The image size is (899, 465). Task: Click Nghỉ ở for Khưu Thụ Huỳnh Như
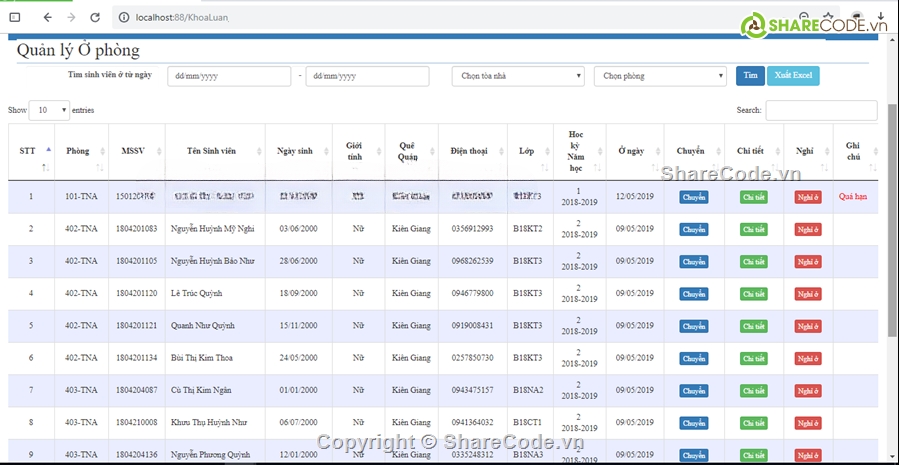[808, 423]
